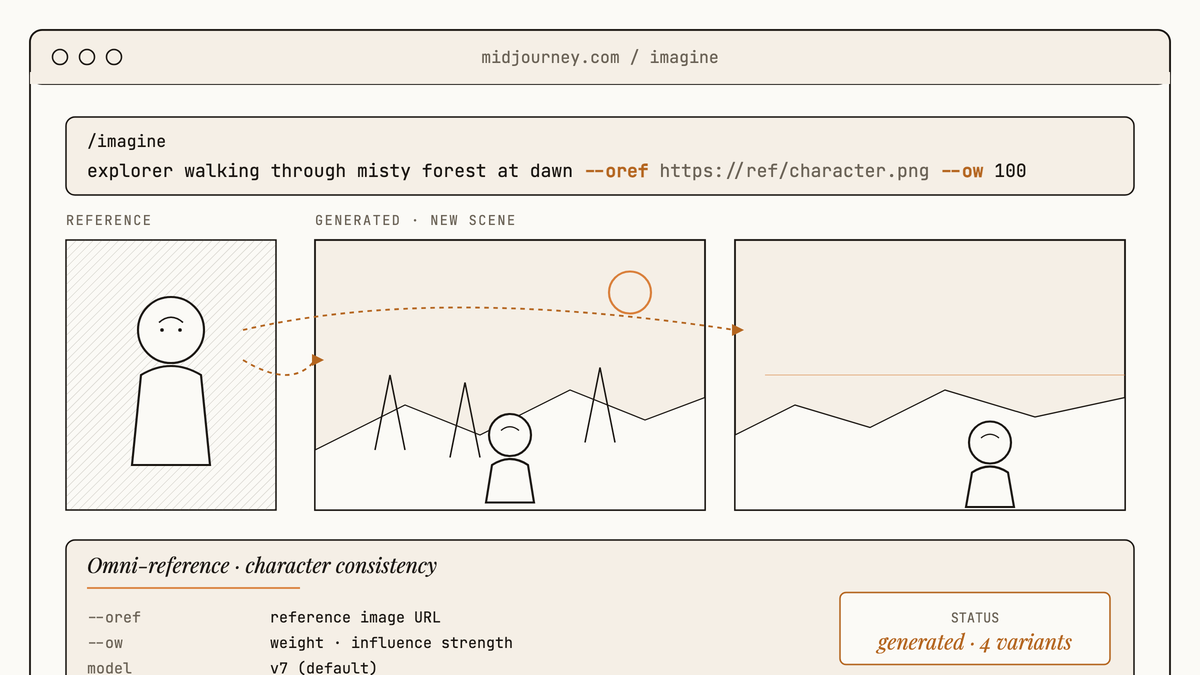
Task: Click the weight · influence strength description
Action: tap(391, 643)
